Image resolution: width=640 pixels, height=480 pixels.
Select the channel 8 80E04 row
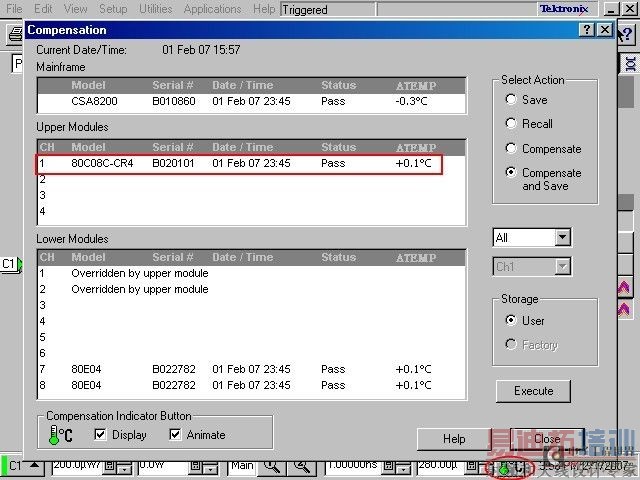coord(251,385)
